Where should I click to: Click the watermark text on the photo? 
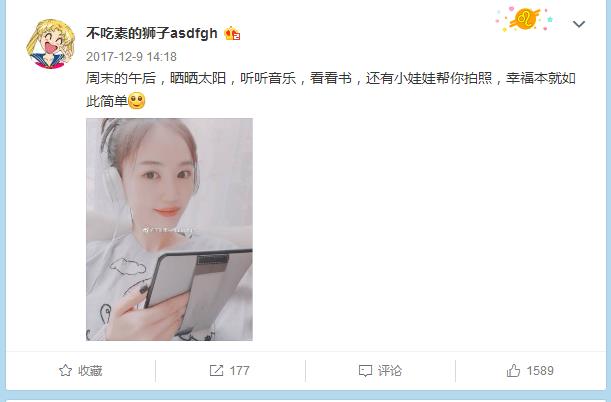(168, 230)
